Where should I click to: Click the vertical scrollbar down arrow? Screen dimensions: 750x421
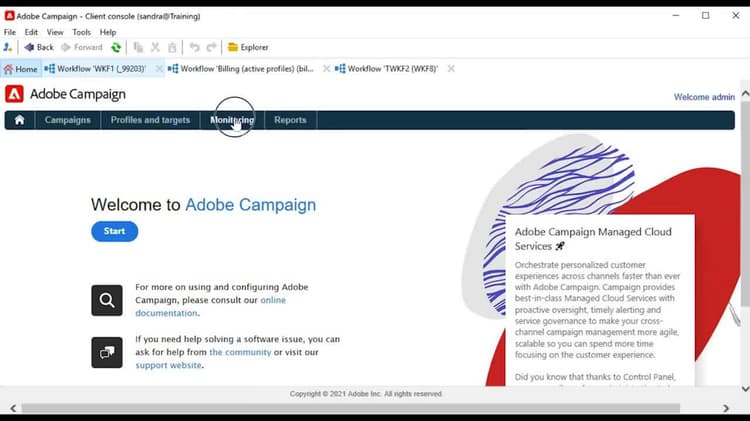745,388
